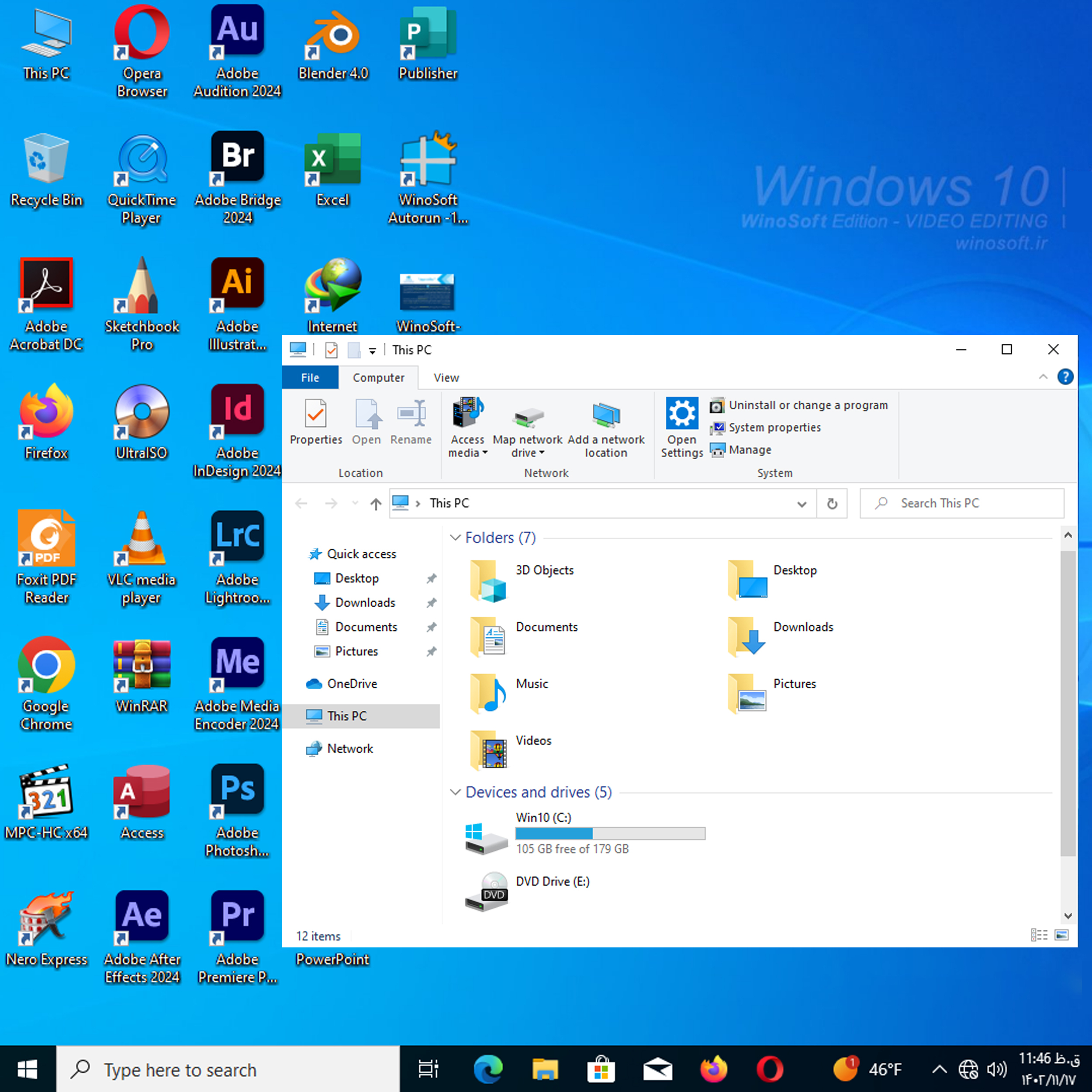The height and width of the screenshot is (1092, 1092).
Task: Launch Microsoft Edge from the taskbar
Action: tap(488, 1069)
